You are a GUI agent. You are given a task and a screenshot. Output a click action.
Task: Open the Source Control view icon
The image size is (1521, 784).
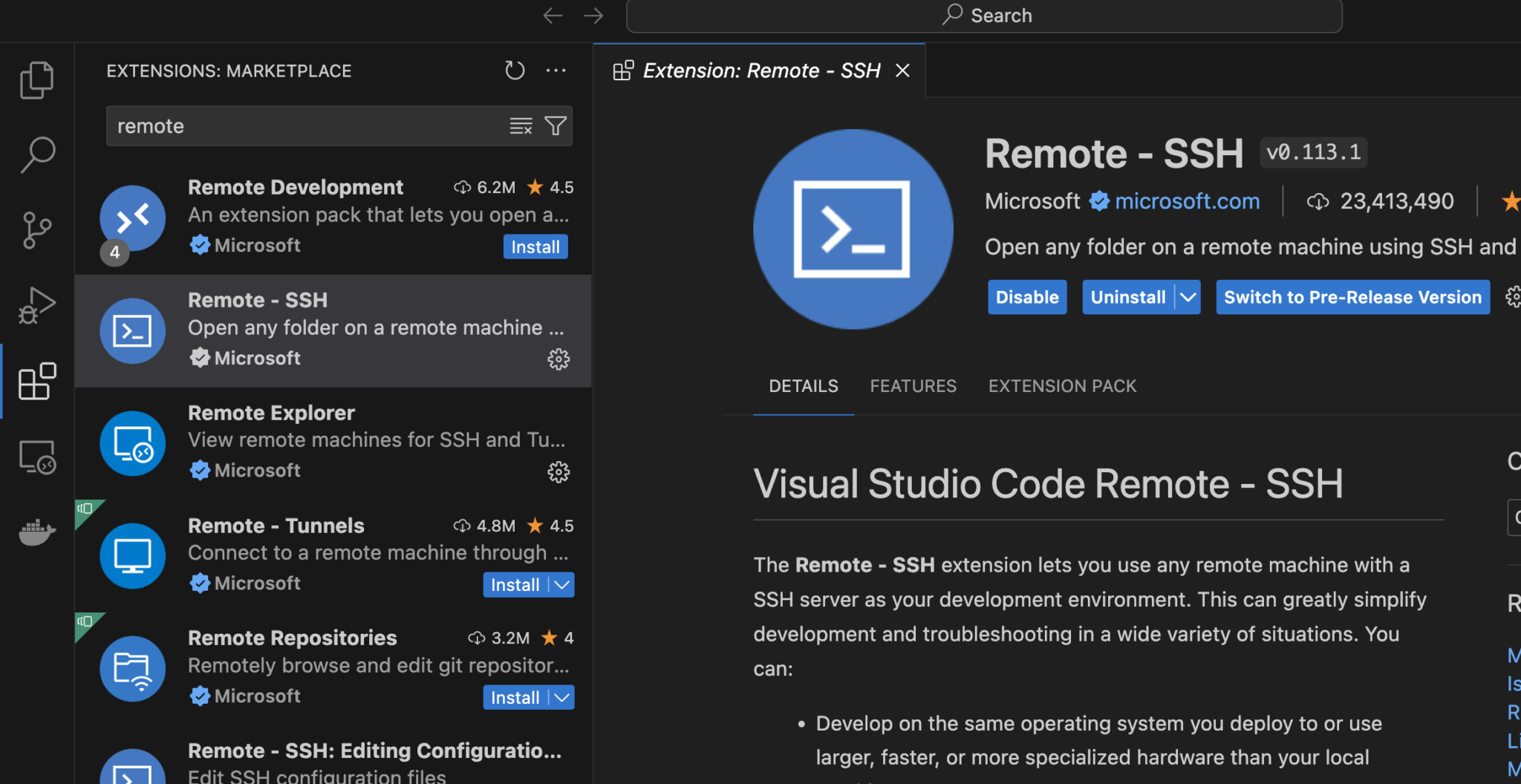pos(36,229)
